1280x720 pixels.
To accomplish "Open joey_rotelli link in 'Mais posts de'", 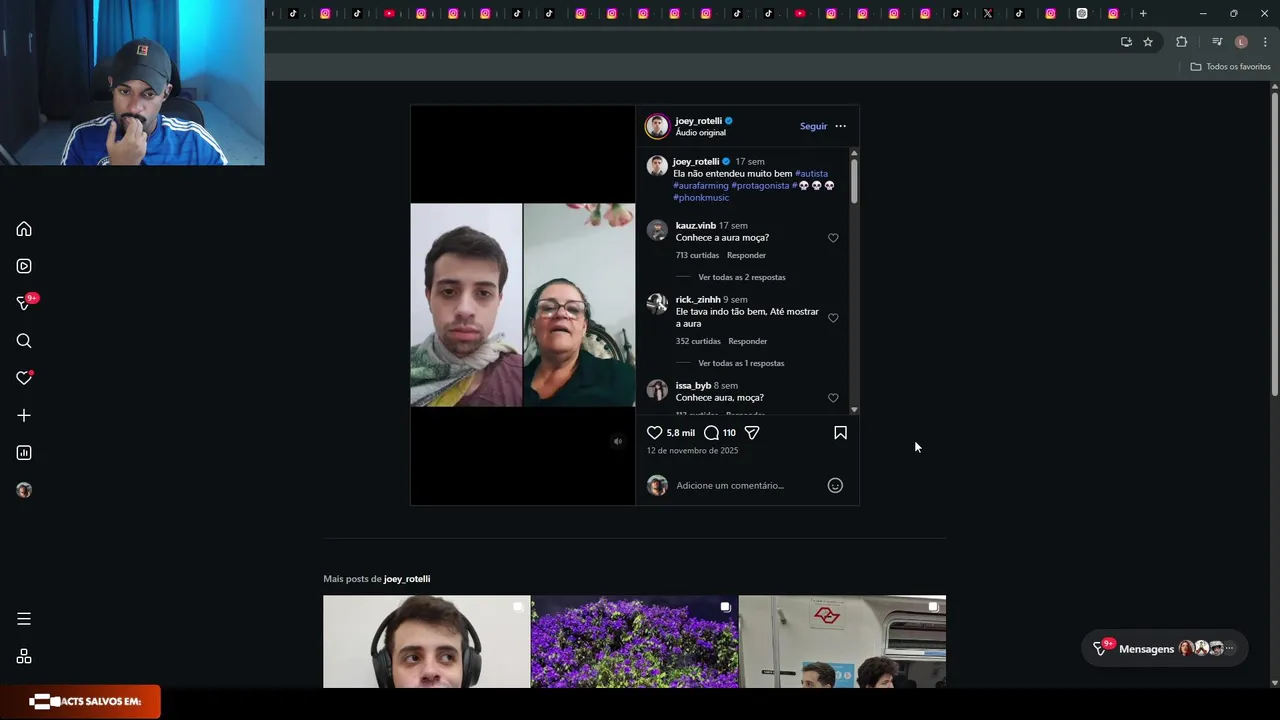I will click(407, 579).
